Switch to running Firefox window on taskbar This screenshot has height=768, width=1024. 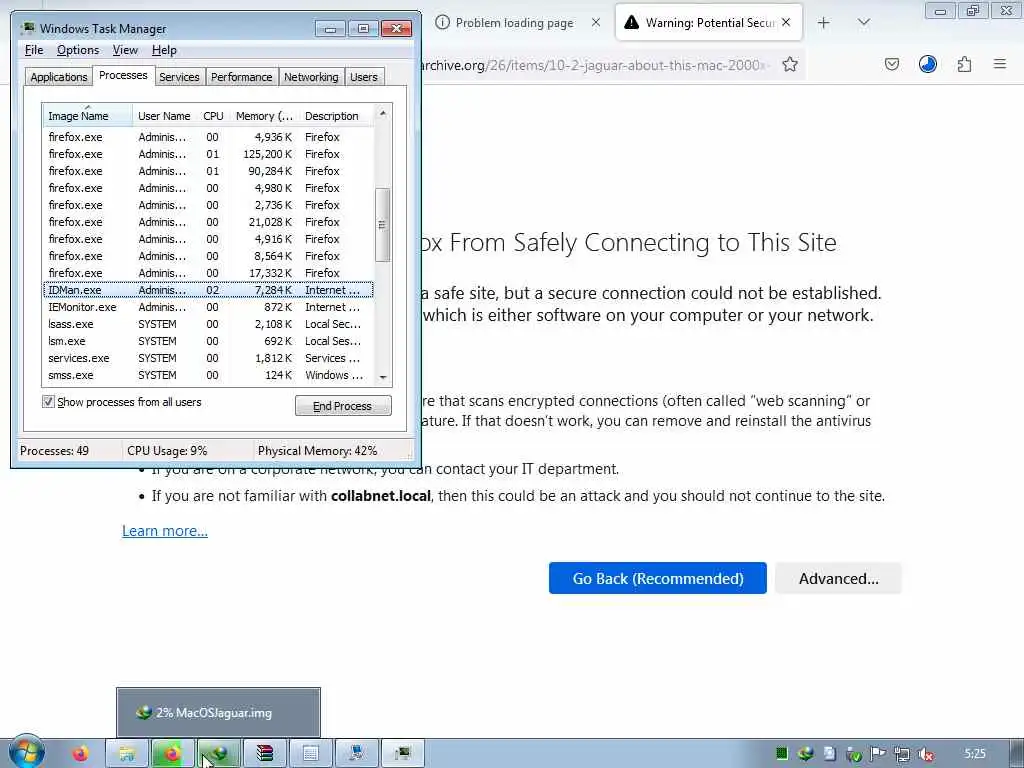point(172,754)
